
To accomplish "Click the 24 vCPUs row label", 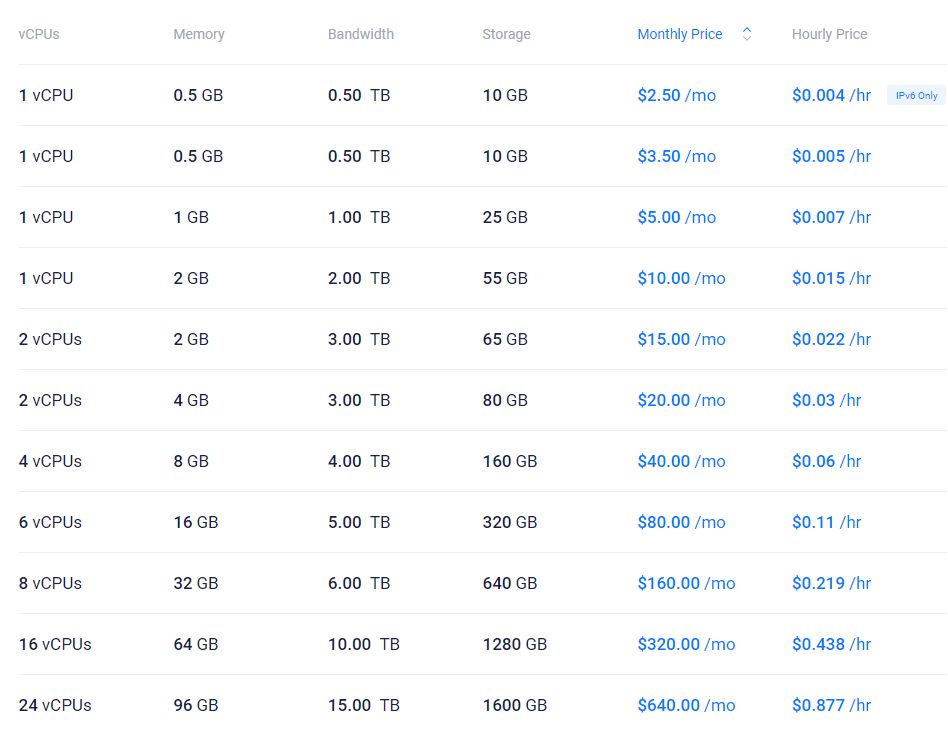I will click(x=55, y=706).
